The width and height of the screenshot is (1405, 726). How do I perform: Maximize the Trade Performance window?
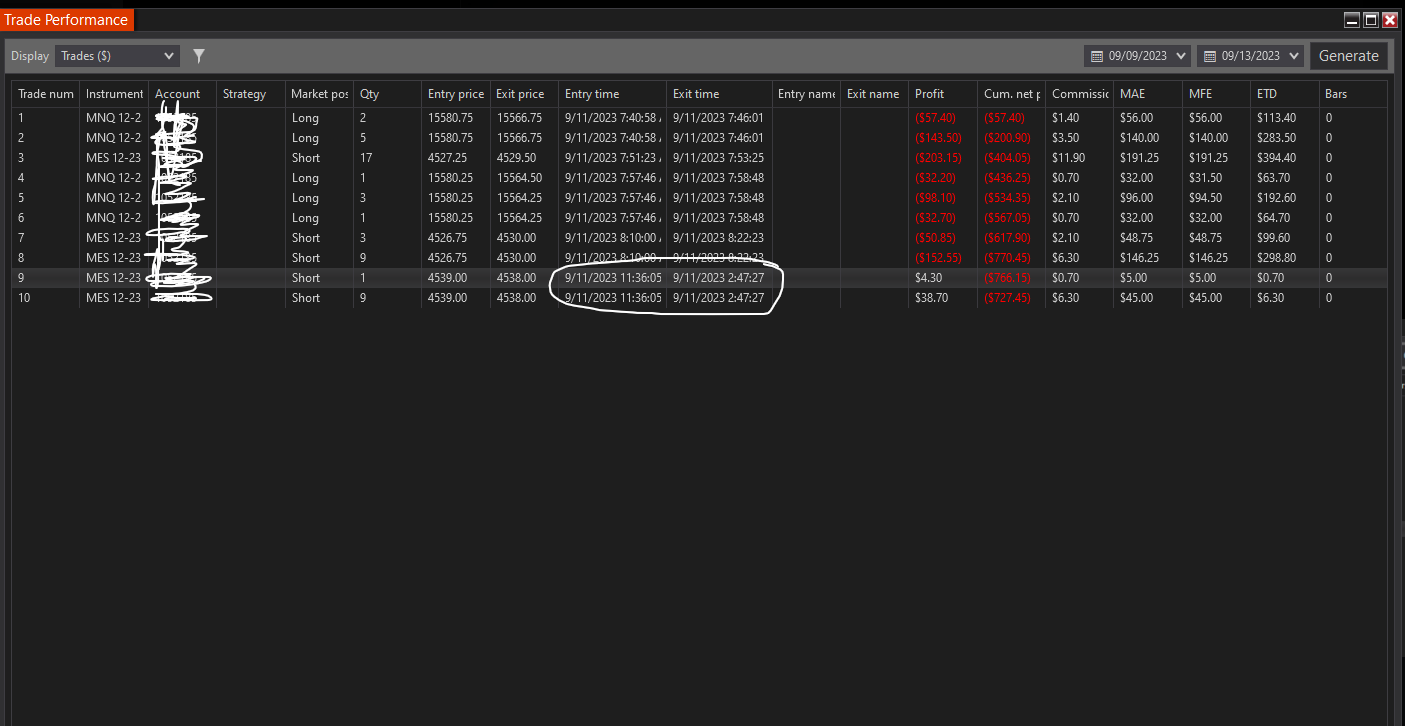click(1371, 19)
